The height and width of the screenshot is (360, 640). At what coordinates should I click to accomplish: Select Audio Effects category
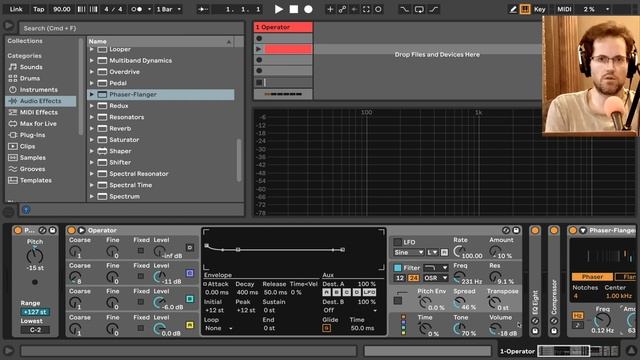pyautogui.click(x=40, y=101)
